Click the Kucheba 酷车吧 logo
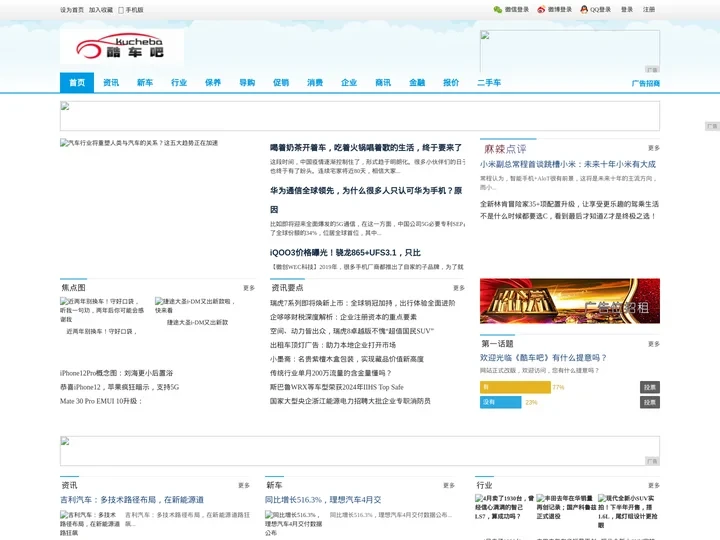Viewport: 720px width, 540px height. point(122,47)
